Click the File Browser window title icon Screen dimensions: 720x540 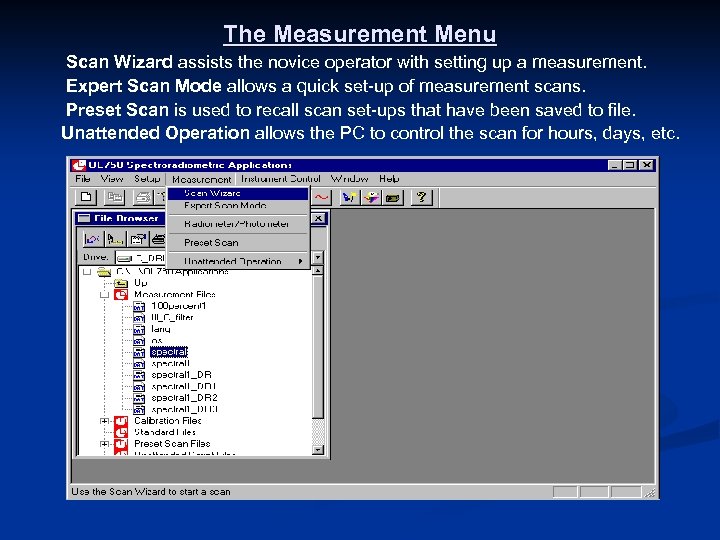click(84, 218)
